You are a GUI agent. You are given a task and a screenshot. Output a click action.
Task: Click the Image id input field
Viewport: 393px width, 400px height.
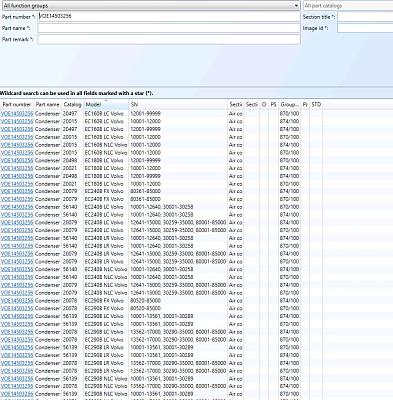coord(365,28)
